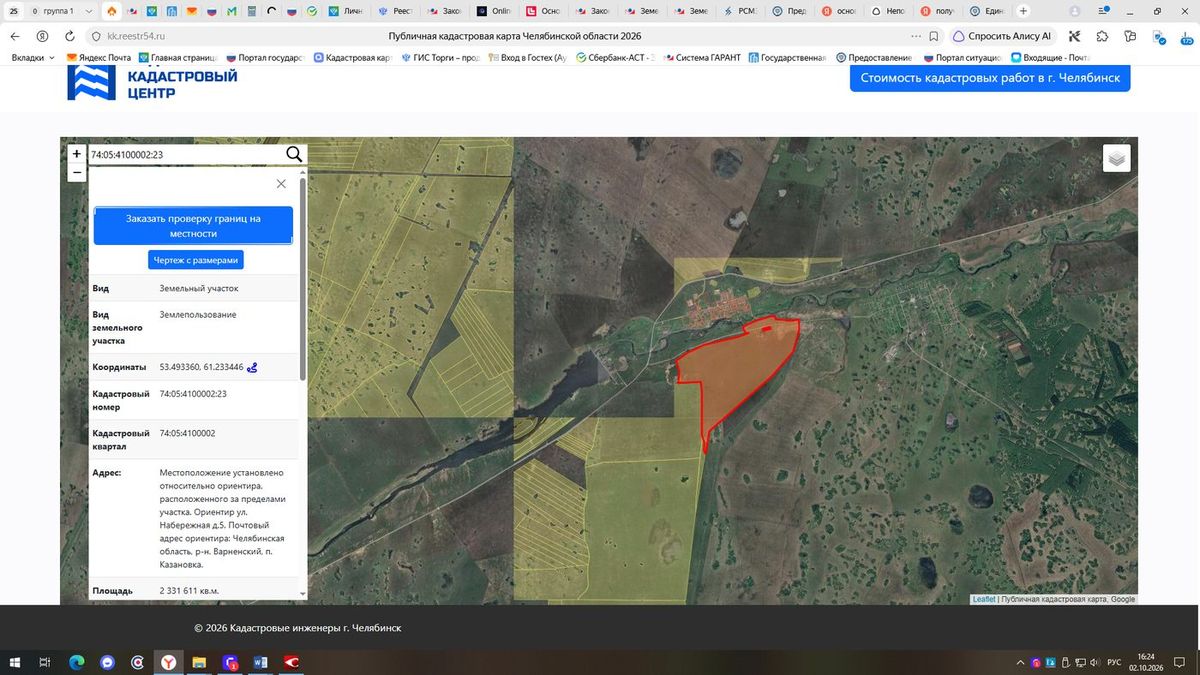Switch to the Online browser tab
Screen dimensions: 1200x675
pos(496,11)
